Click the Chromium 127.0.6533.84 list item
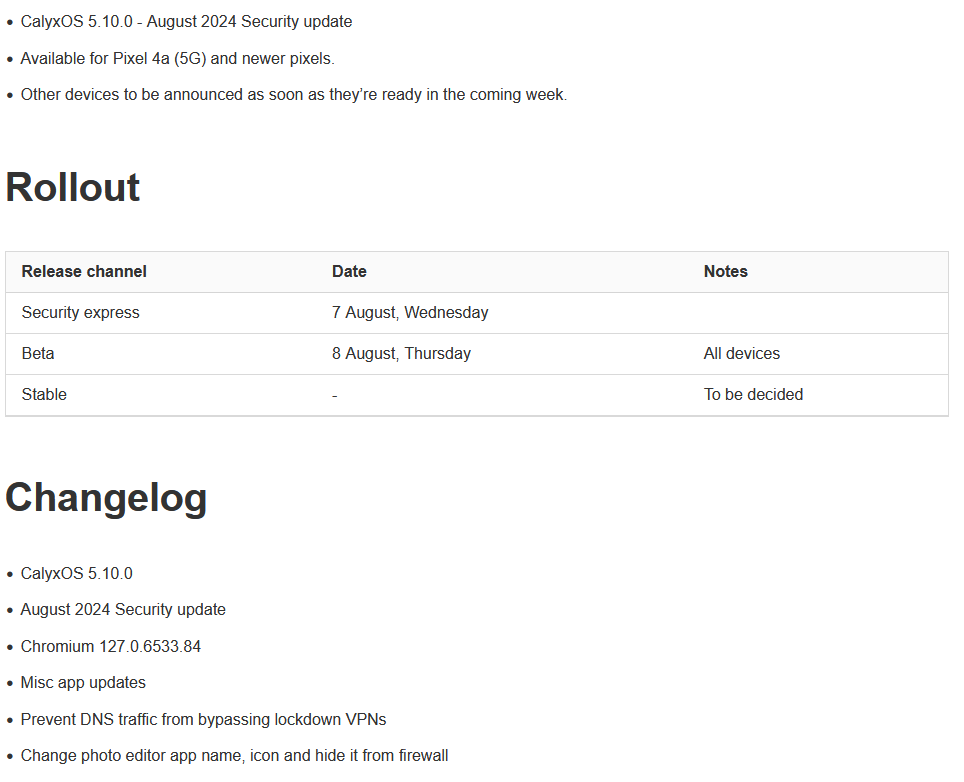 click(x=110, y=646)
